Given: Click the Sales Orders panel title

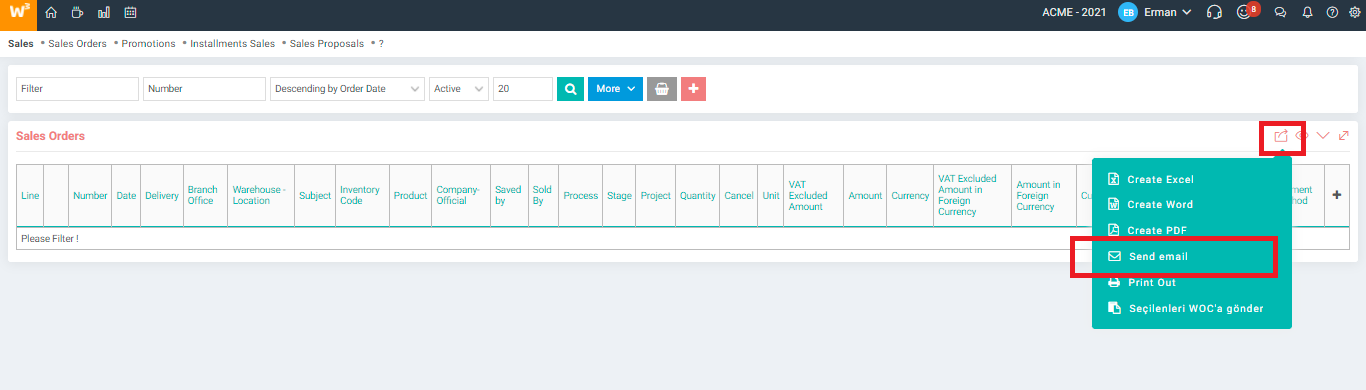Looking at the screenshot, I should coord(50,136).
